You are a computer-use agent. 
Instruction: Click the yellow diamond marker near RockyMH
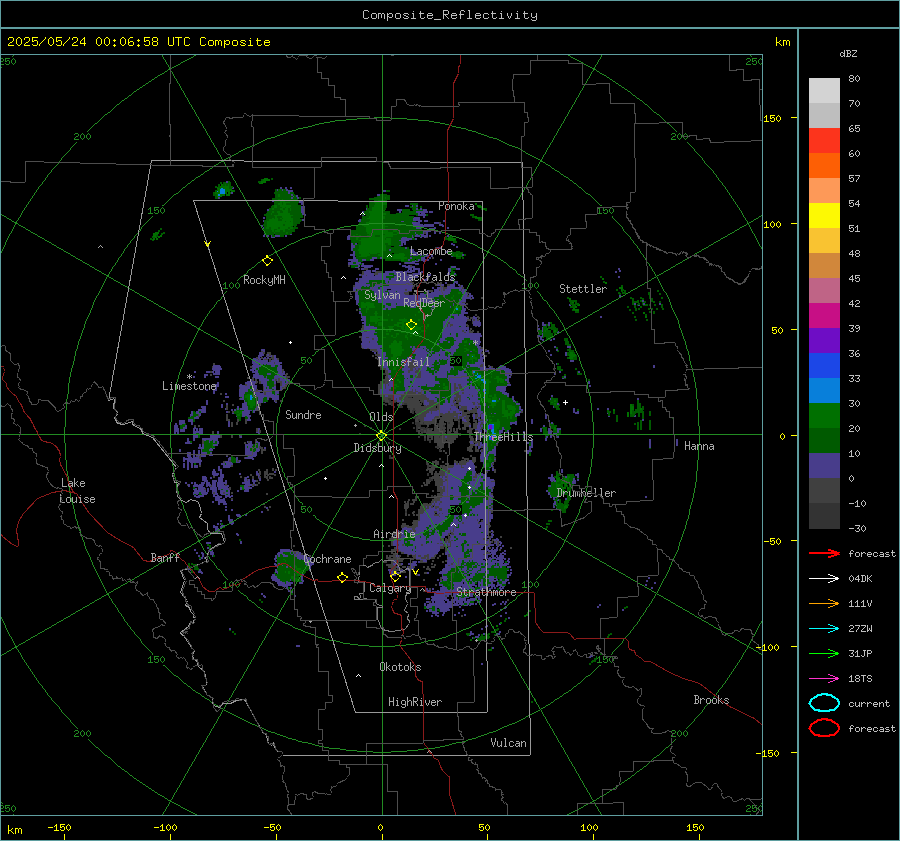pyautogui.click(x=267, y=261)
